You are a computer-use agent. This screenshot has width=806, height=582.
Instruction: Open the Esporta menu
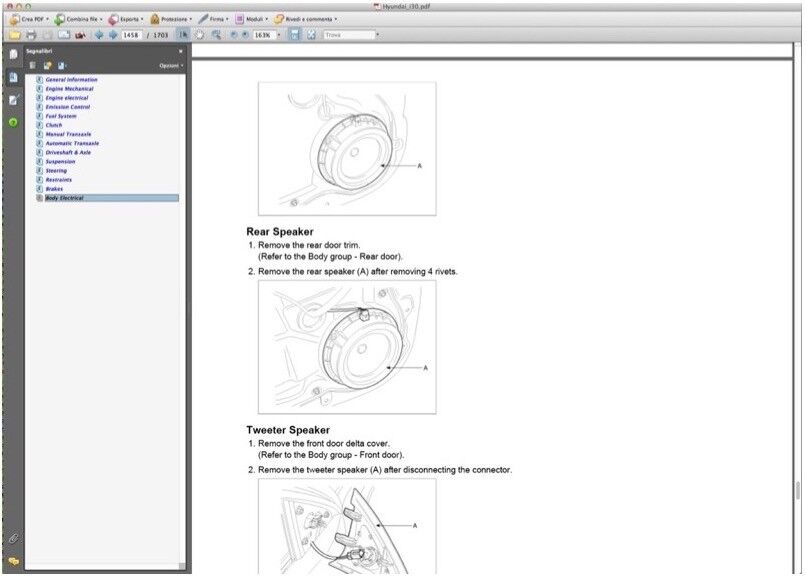click(126, 19)
